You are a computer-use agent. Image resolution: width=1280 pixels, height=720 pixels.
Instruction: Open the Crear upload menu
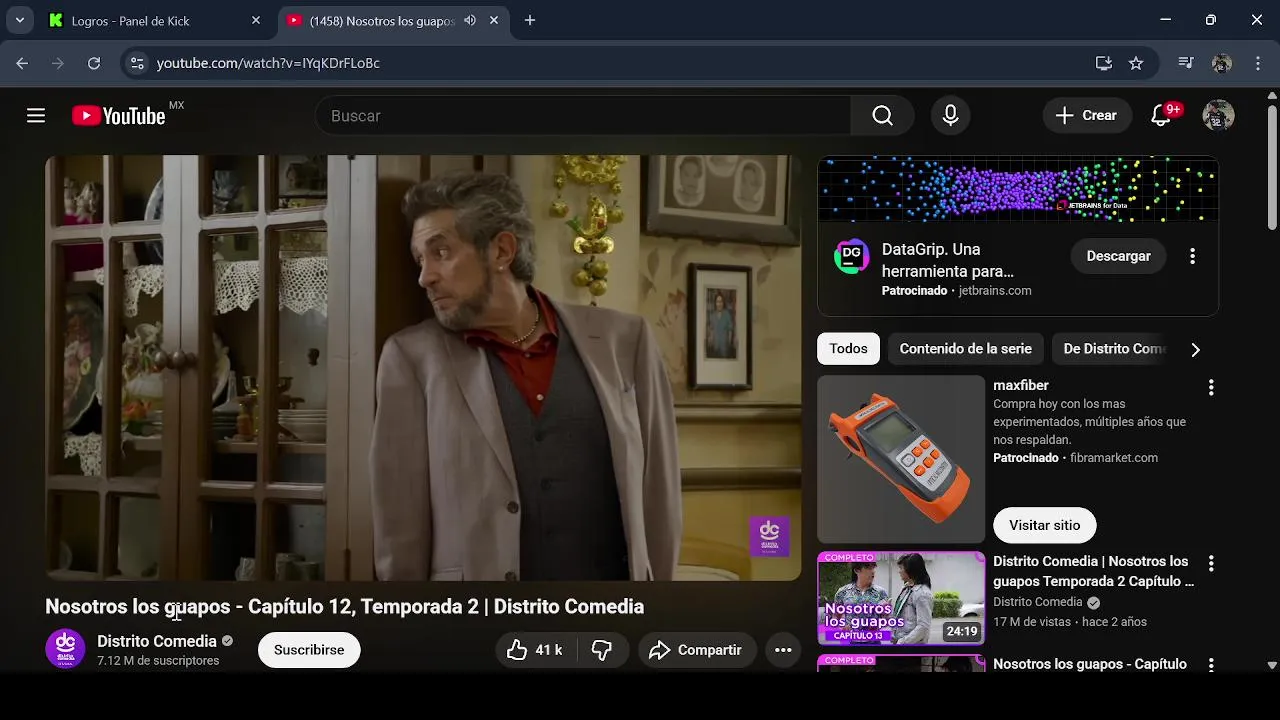click(x=1087, y=116)
